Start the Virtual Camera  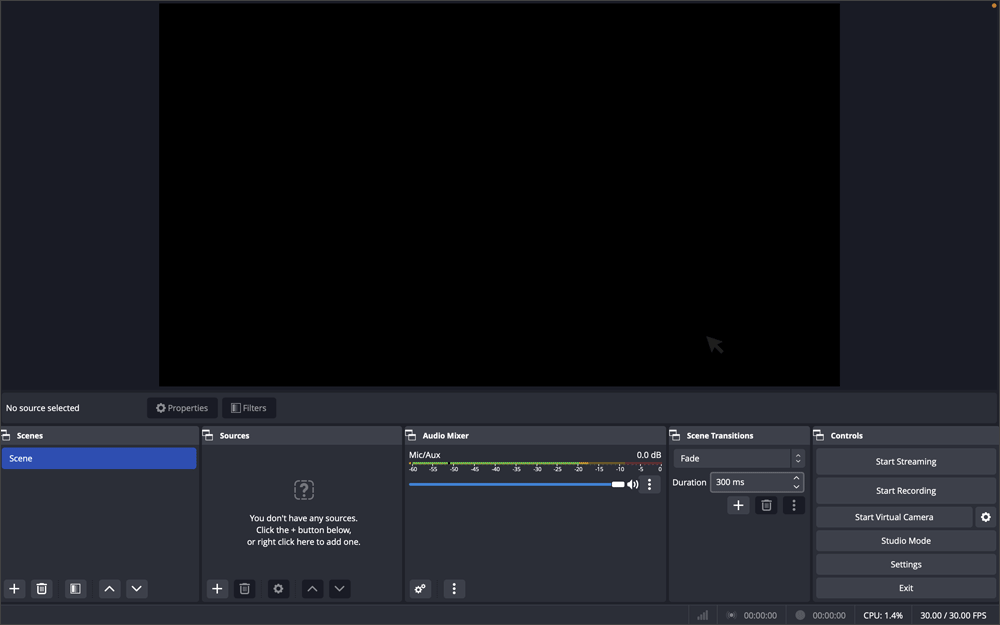pos(893,517)
